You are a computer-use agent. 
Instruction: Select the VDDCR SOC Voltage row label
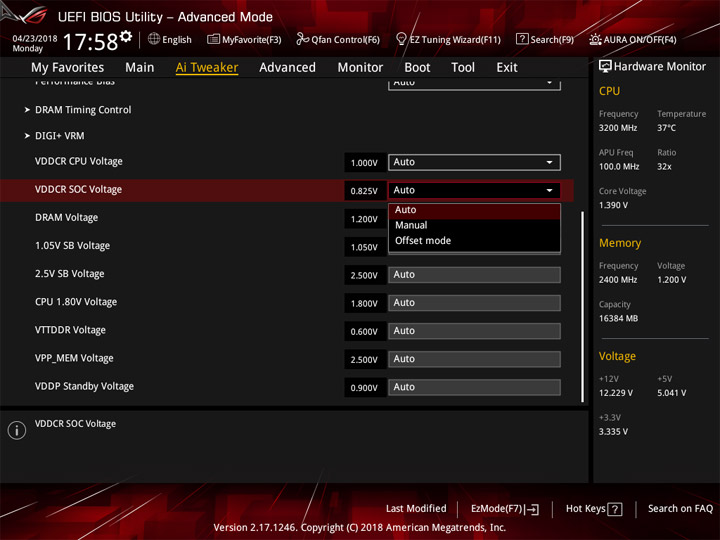(79, 189)
